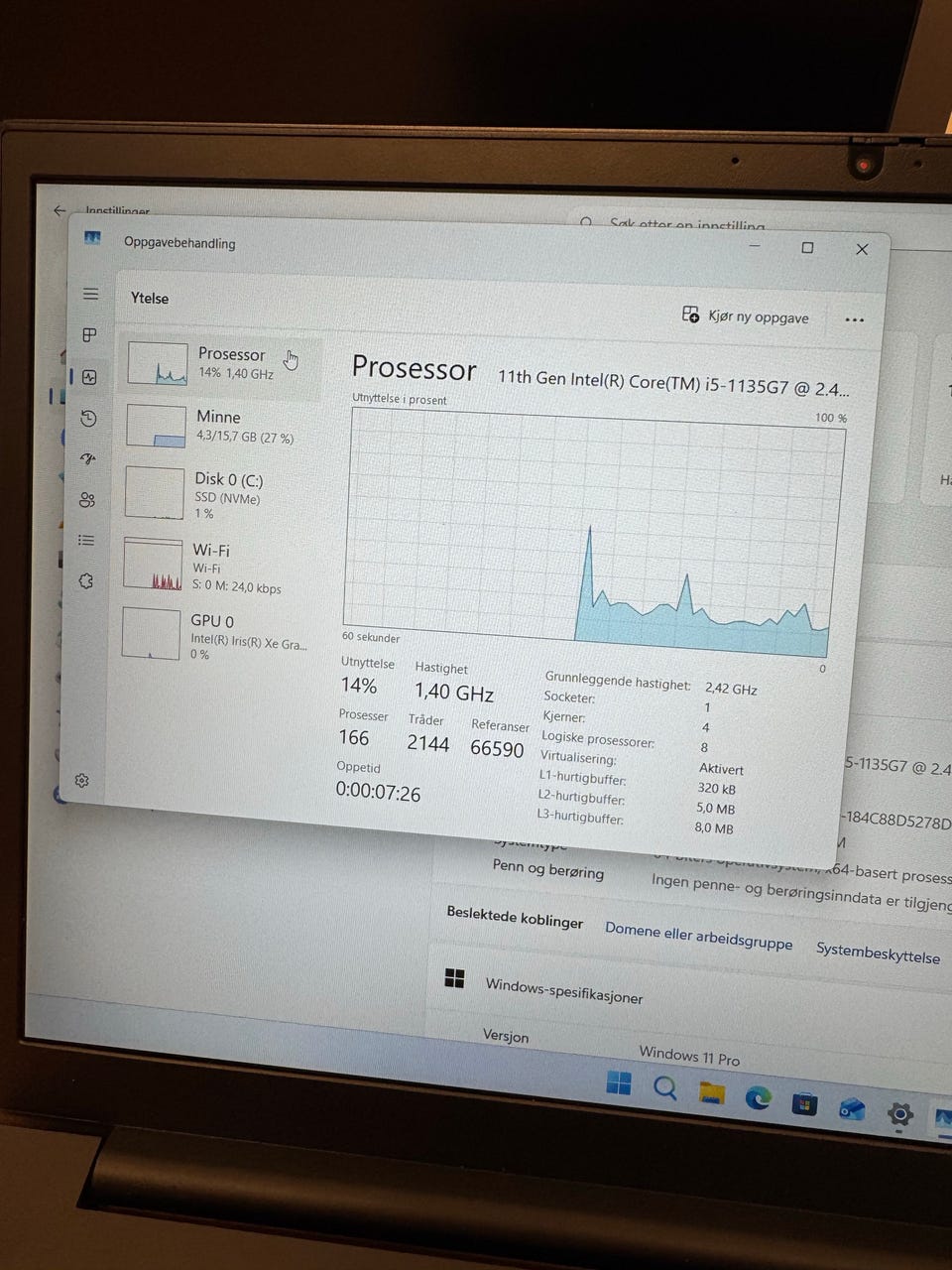The width and height of the screenshot is (952, 1270).
Task: Open File Explorer from taskbar
Action: pyautogui.click(x=712, y=1093)
